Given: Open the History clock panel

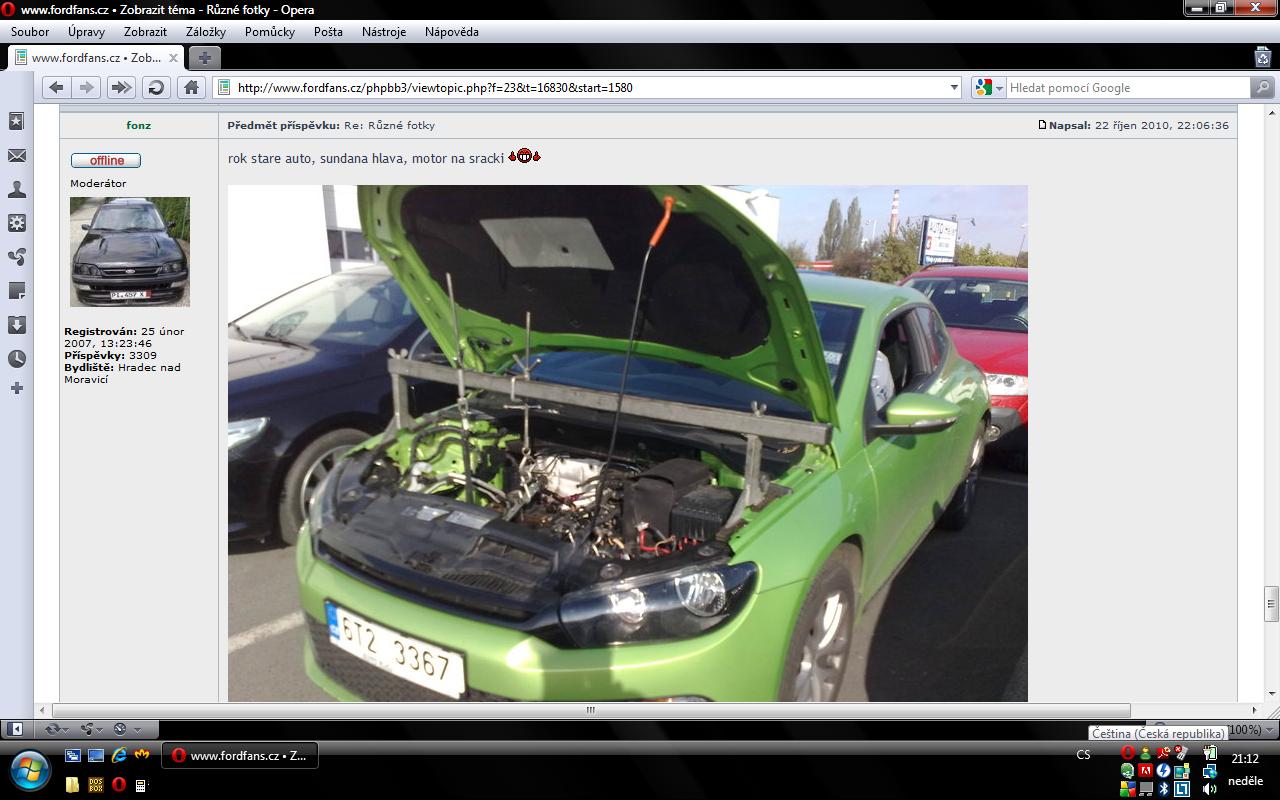Looking at the screenshot, I should 17,359.
